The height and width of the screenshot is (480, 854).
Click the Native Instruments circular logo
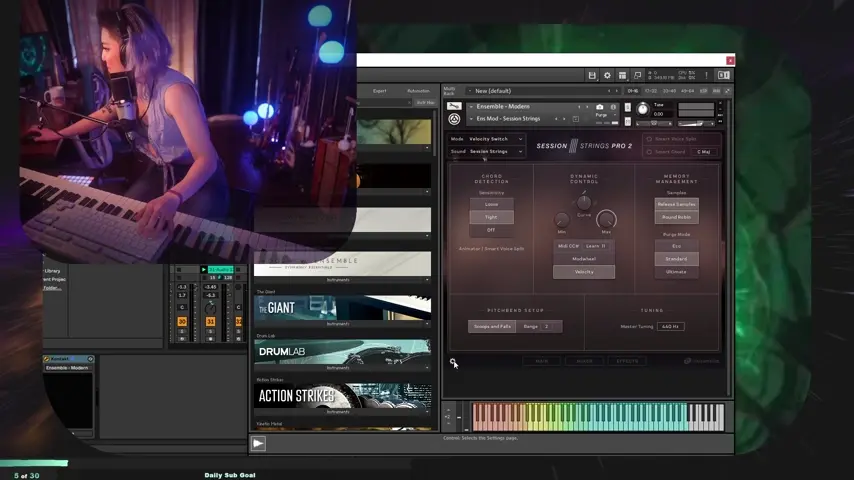(x=454, y=119)
